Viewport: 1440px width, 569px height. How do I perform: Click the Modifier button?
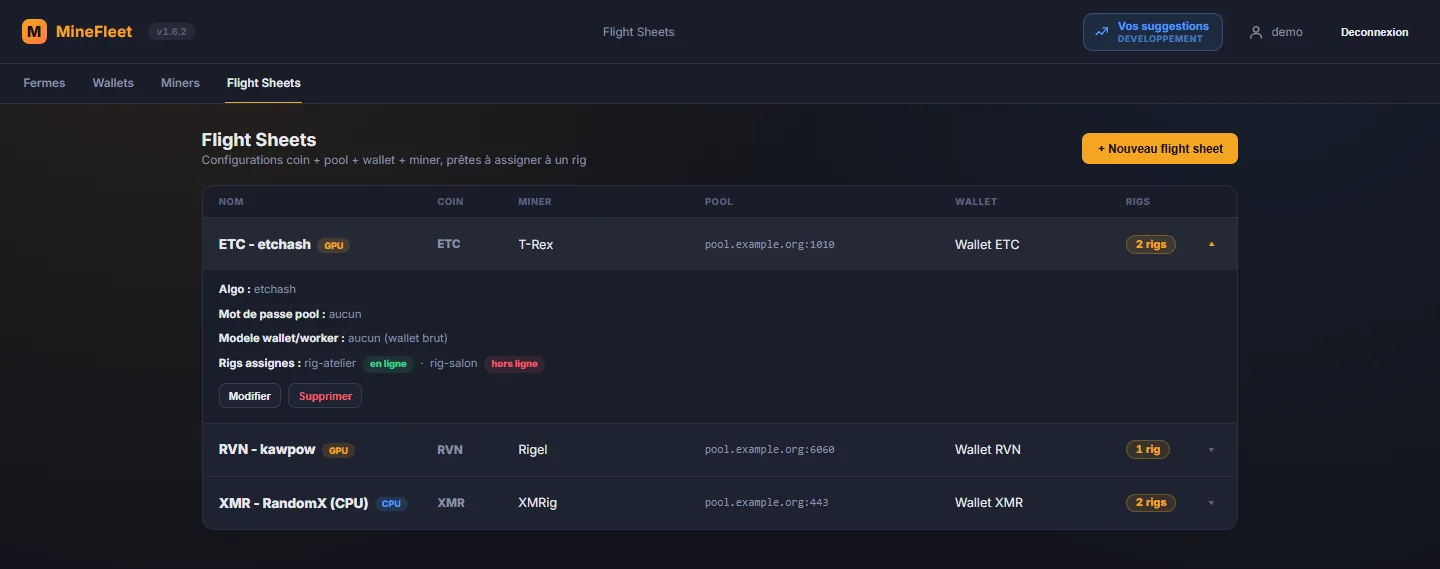[250, 396]
